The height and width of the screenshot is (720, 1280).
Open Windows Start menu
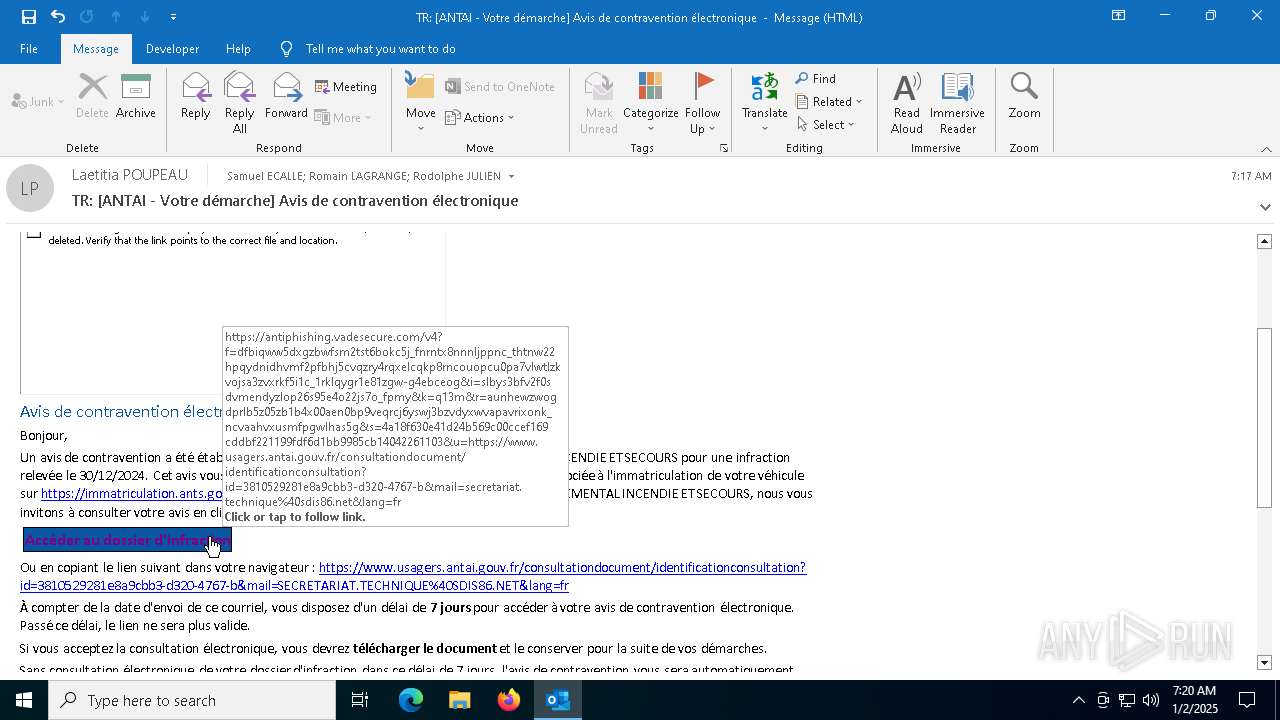pyautogui.click(x=24, y=700)
